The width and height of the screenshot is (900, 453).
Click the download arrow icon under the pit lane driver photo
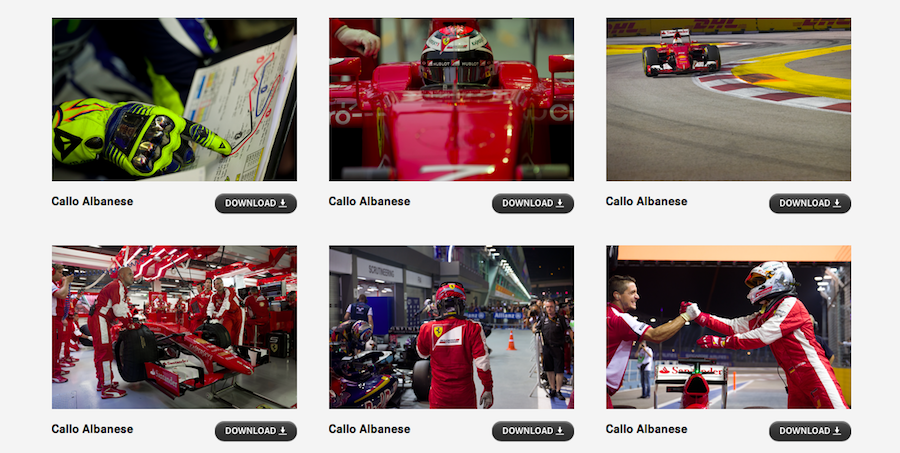[560, 431]
